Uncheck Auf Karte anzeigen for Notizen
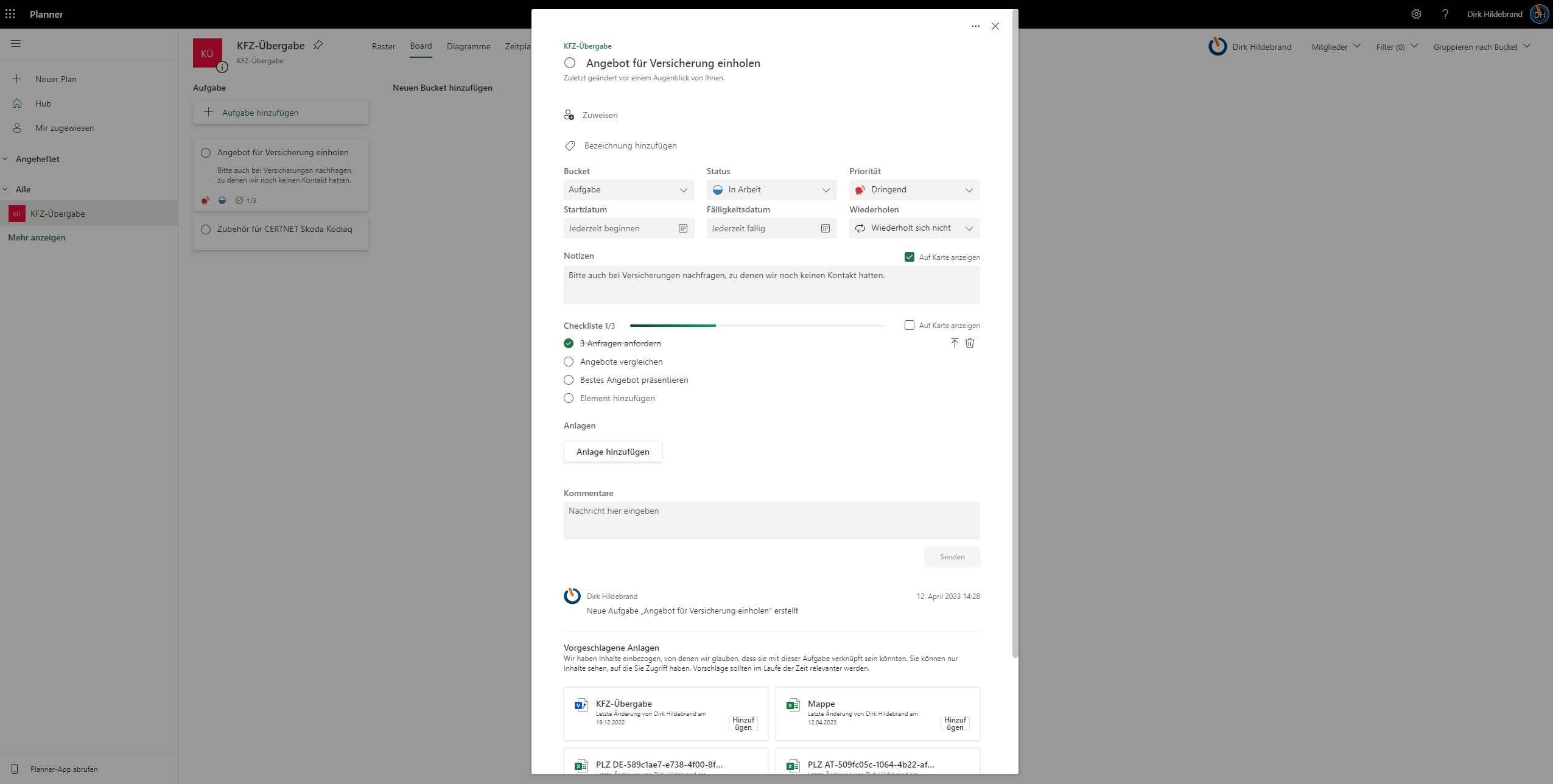This screenshot has height=784, width=1553. (910, 257)
